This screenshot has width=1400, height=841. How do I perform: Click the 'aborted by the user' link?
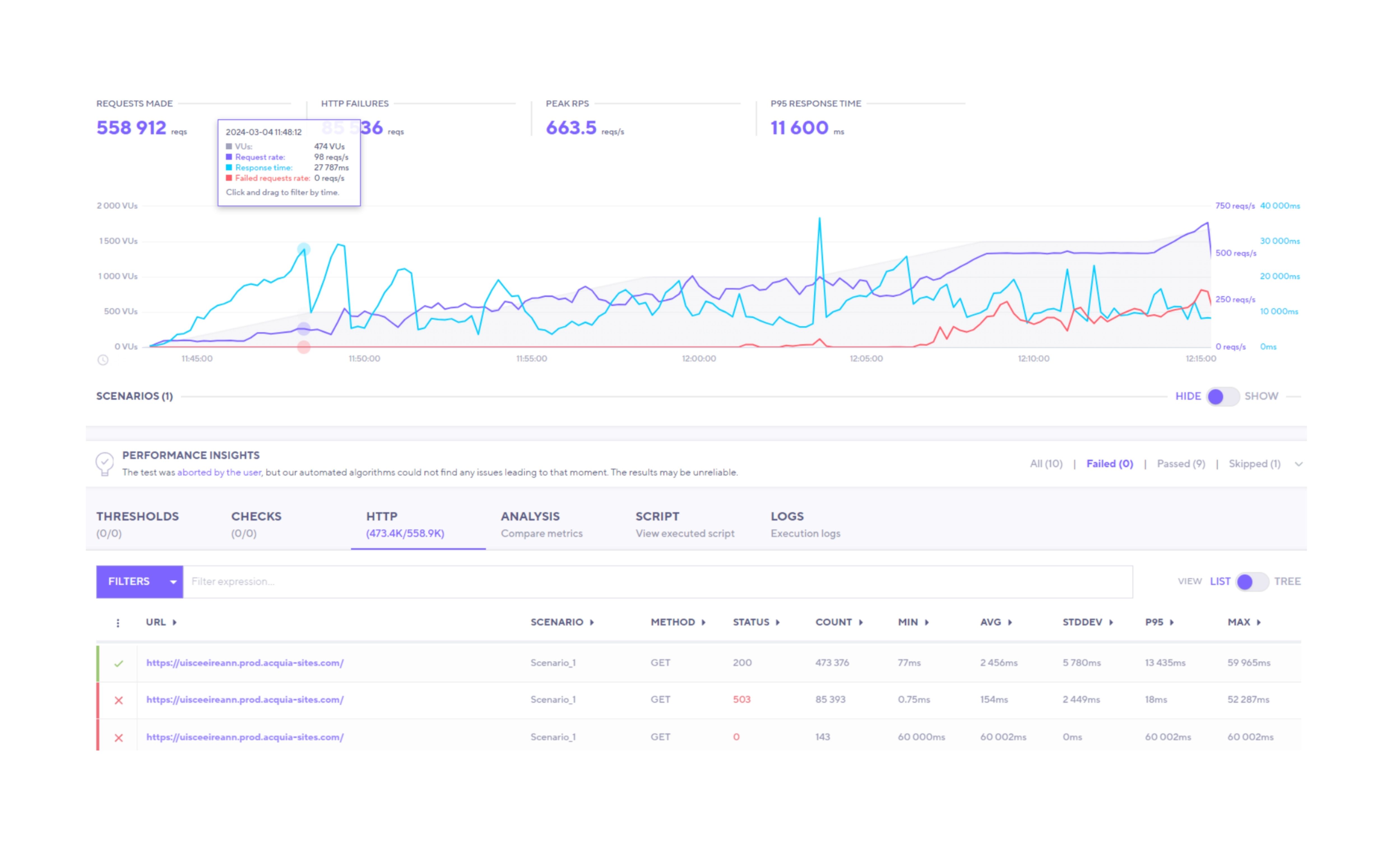coord(219,472)
